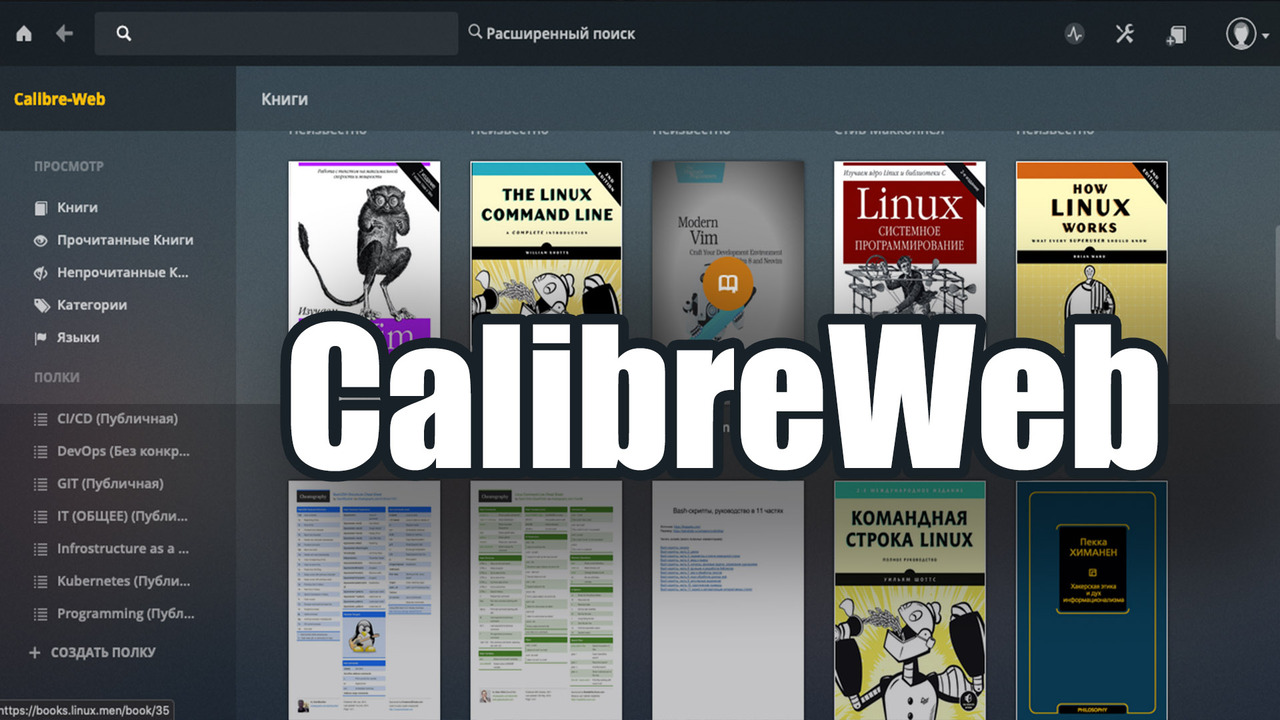Click the back arrow next to search

(x=63, y=33)
